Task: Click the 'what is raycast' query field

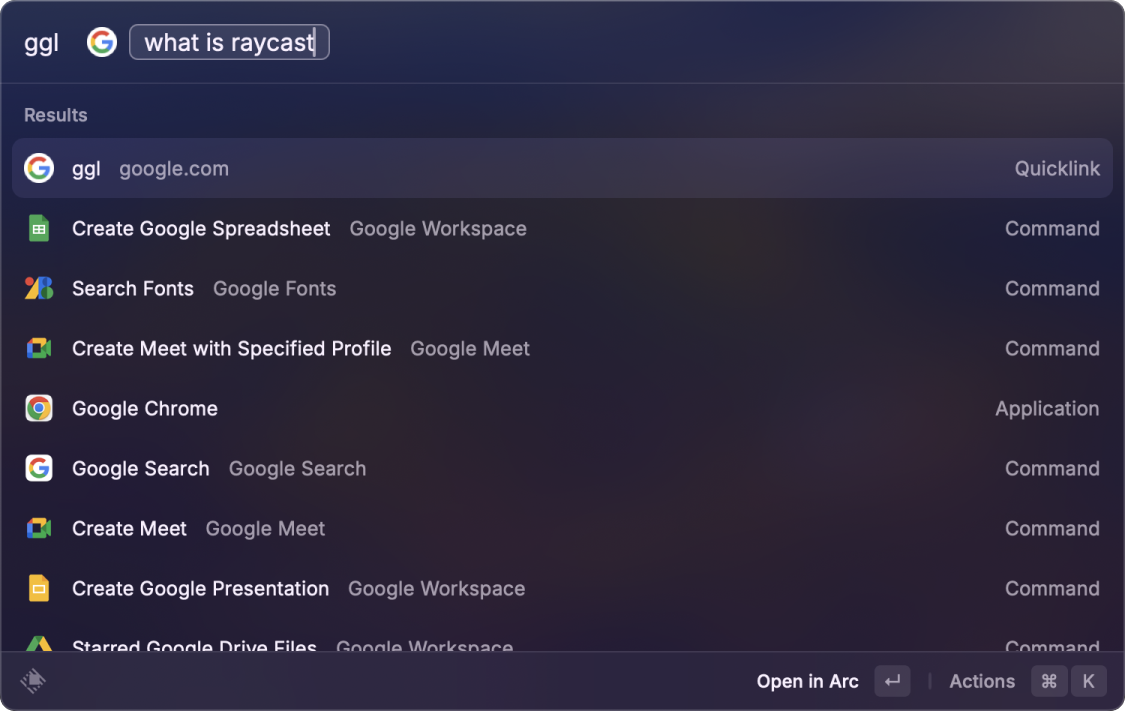Action: (x=229, y=42)
